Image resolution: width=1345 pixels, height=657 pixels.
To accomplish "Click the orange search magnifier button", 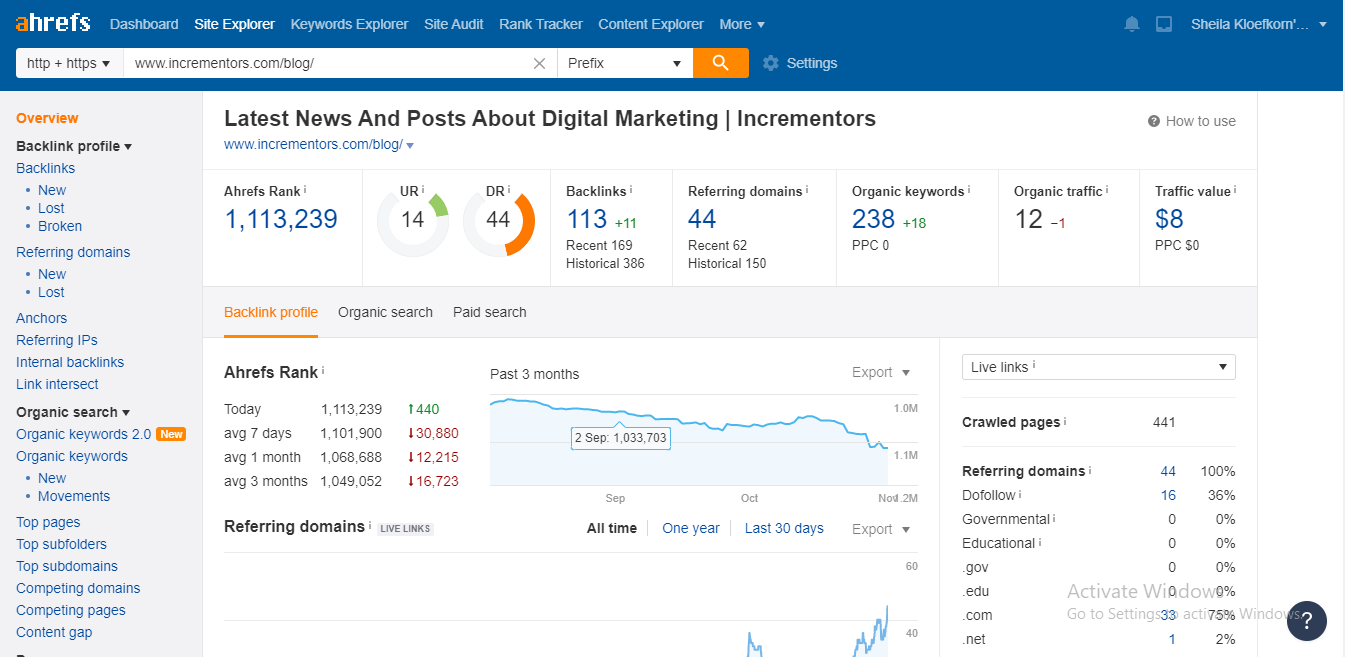I will tap(721, 63).
